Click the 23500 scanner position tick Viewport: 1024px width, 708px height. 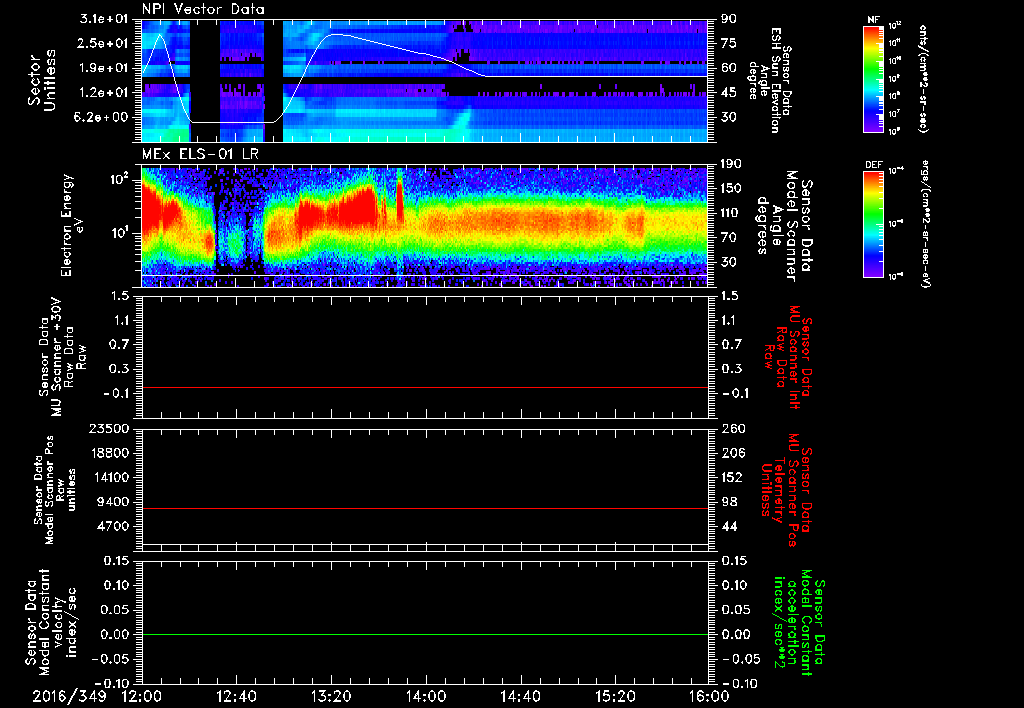(110, 428)
